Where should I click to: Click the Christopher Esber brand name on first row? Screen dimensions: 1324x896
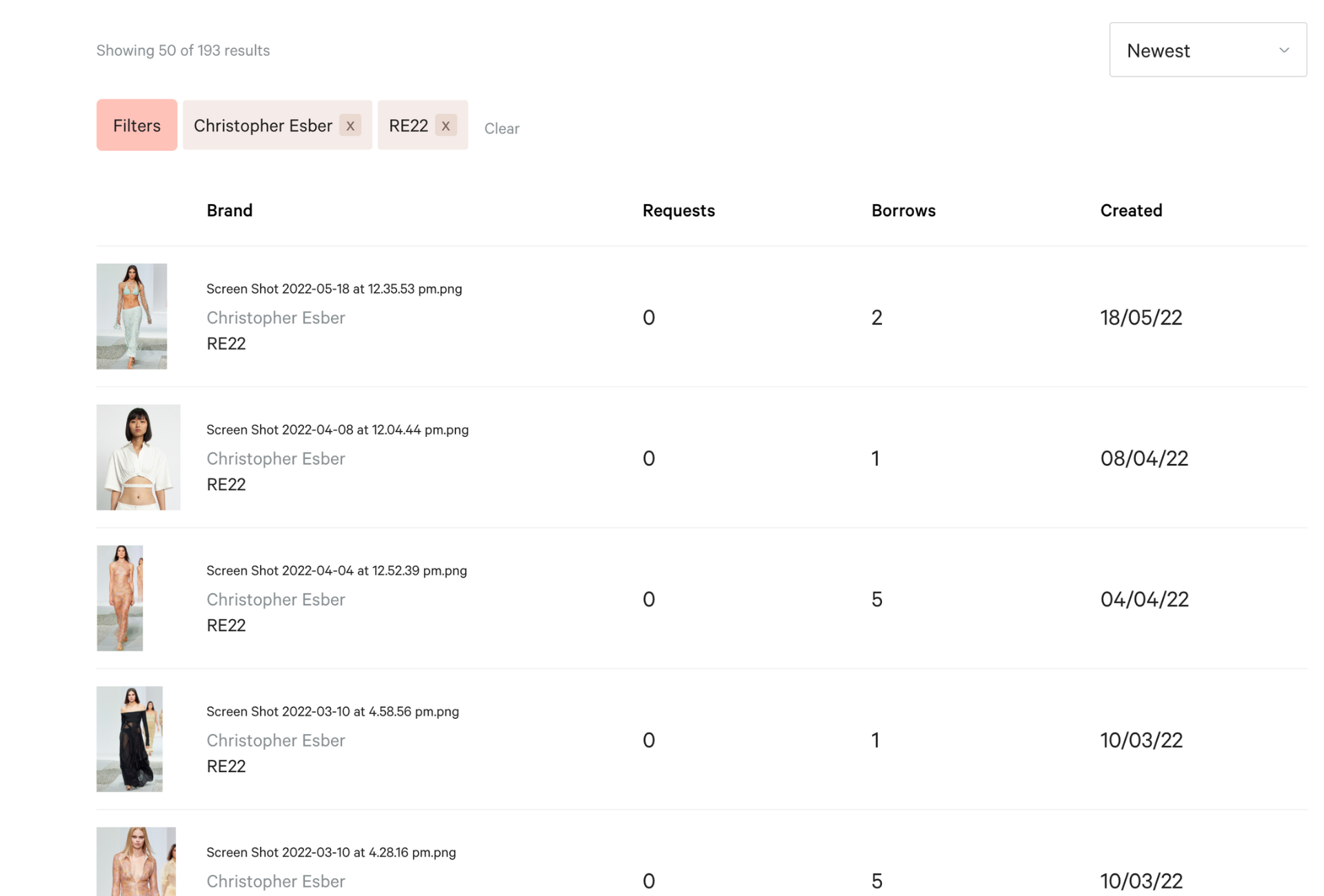pyautogui.click(x=276, y=318)
